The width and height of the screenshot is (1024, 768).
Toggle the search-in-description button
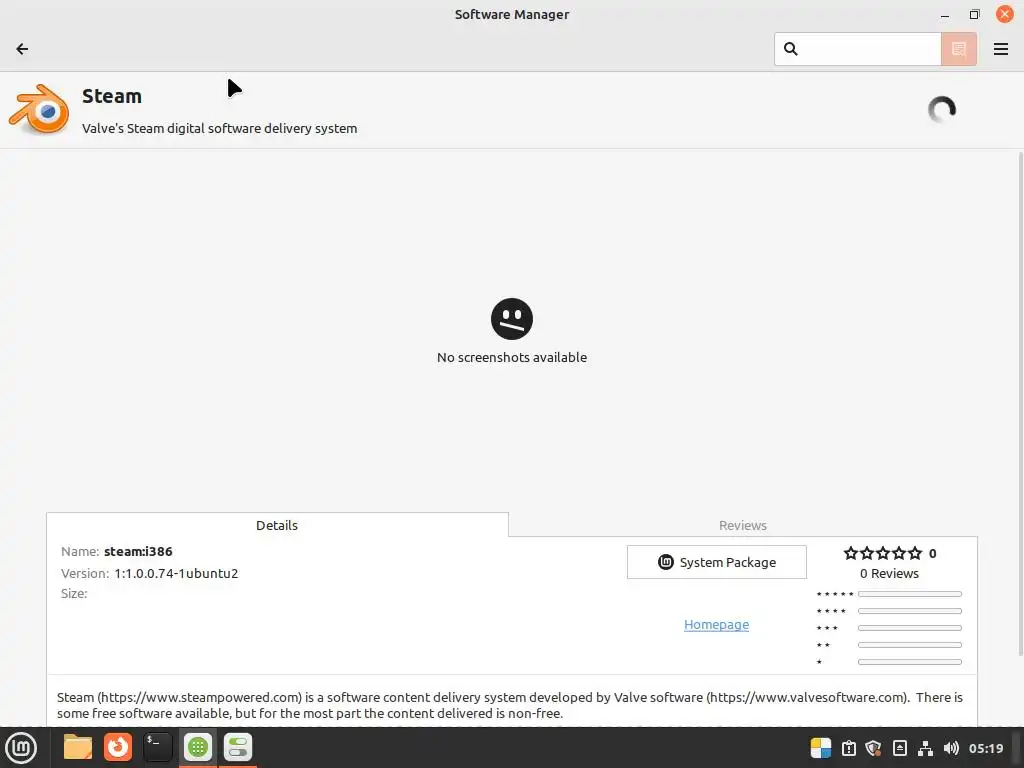click(x=959, y=49)
